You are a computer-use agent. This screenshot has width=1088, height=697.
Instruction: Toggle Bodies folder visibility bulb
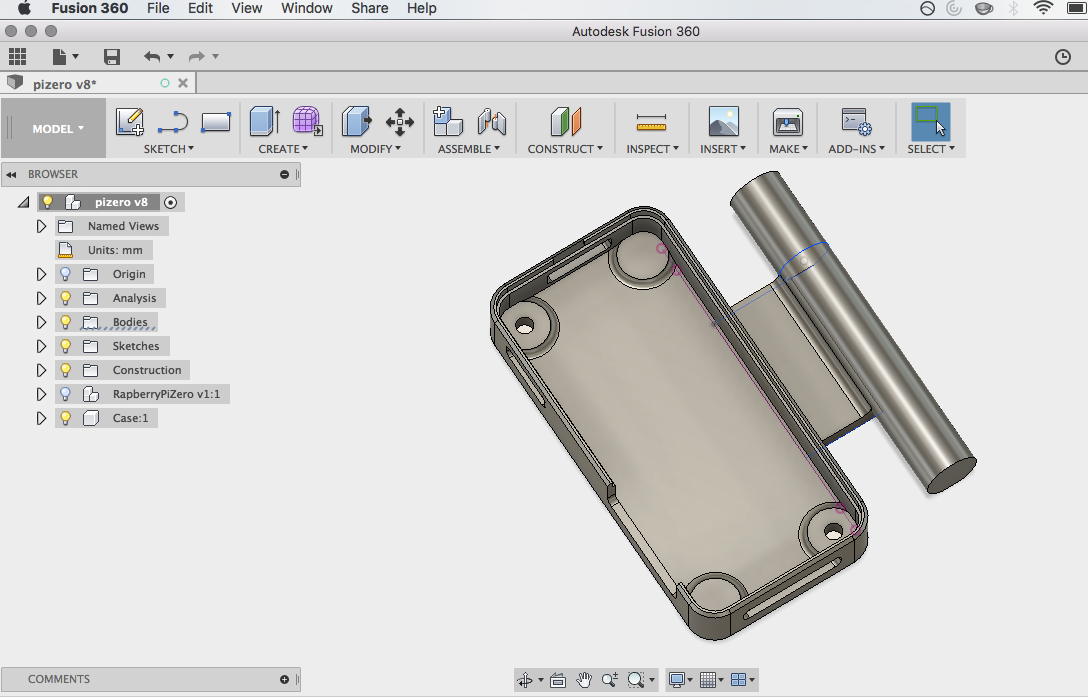click(x=65, y=322)
